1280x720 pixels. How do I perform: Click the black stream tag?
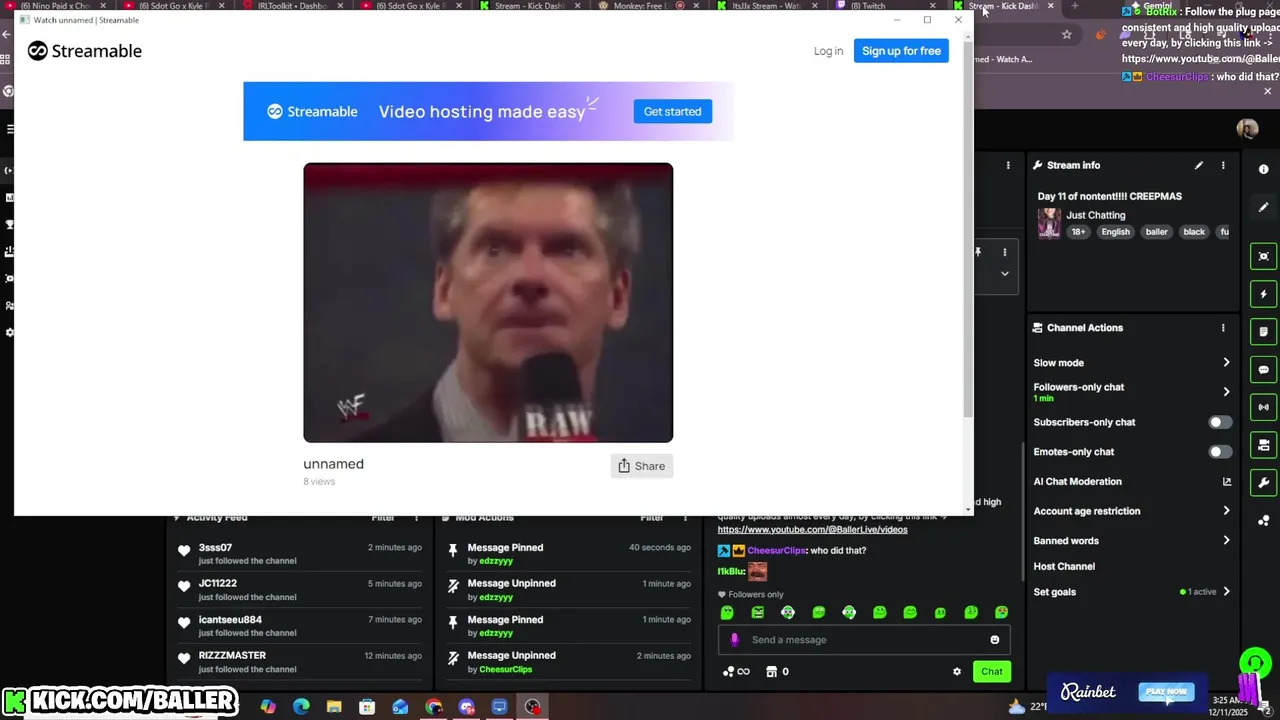click(1194, 232)
